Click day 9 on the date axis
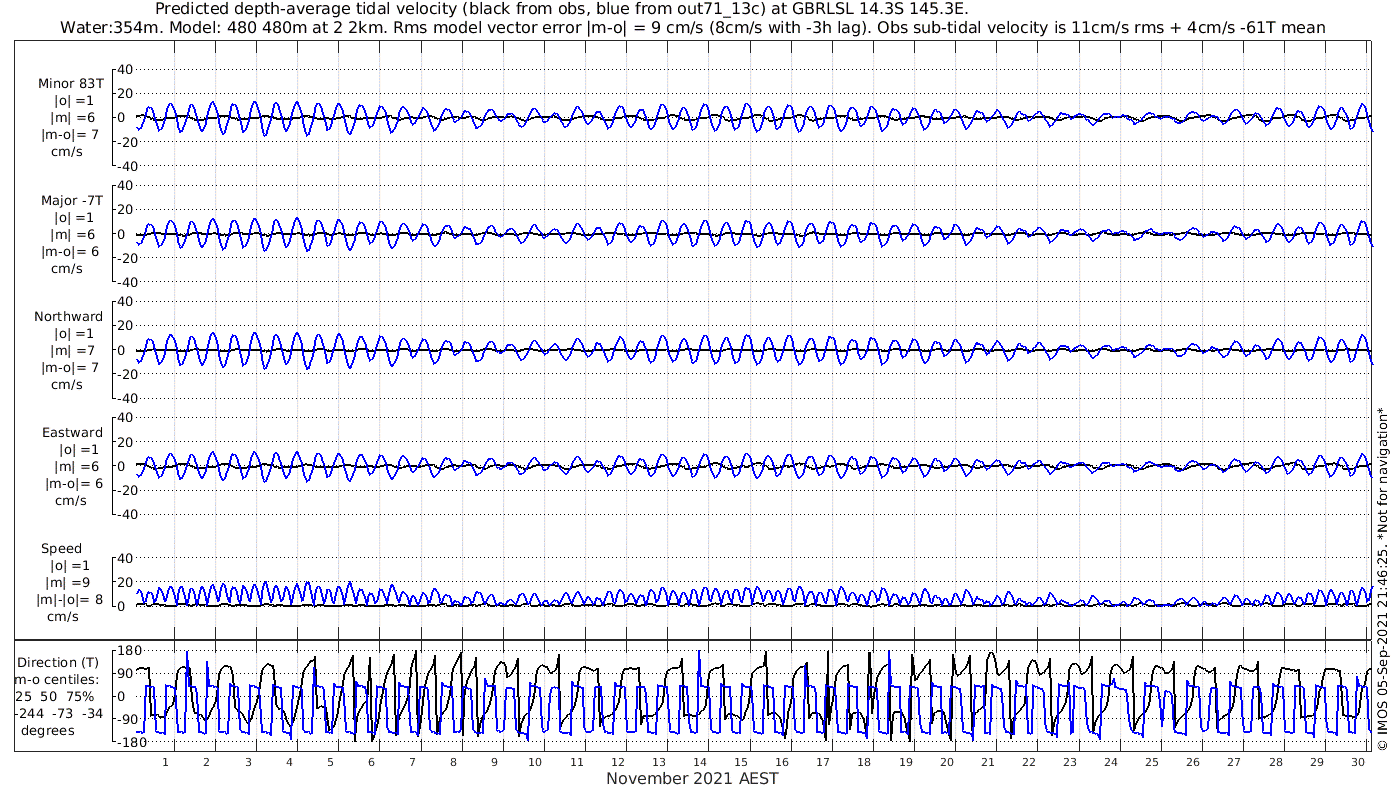The image size is (1400, 800). (494, 762)
